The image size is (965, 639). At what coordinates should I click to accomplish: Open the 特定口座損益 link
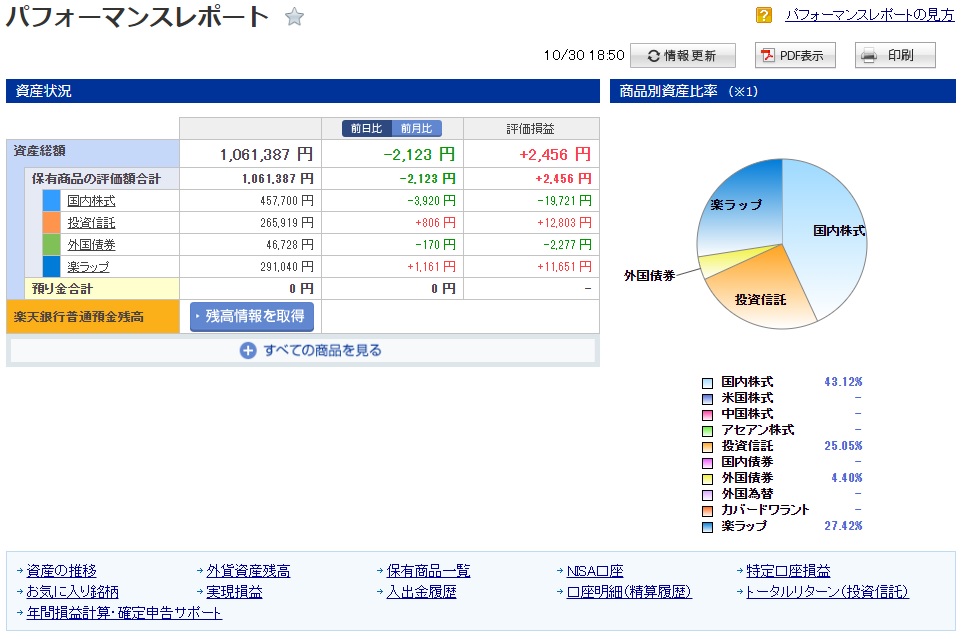click(788, 571)
